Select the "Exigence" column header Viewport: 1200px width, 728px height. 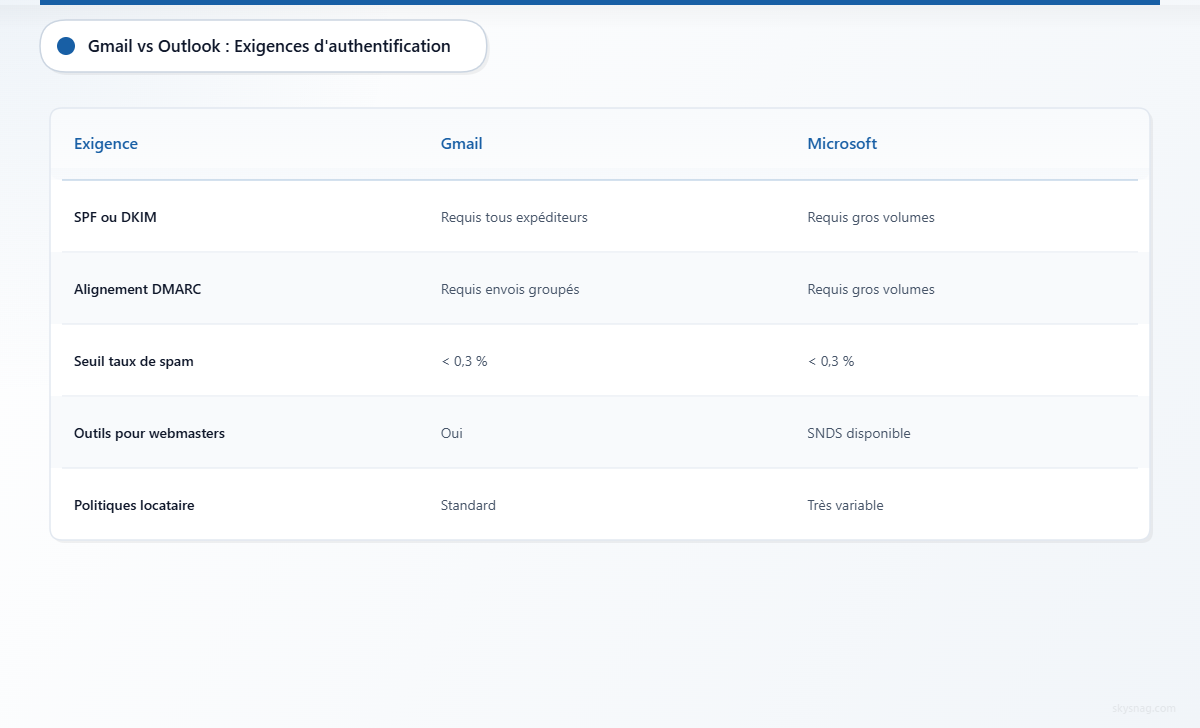click(x=106, y=144)
